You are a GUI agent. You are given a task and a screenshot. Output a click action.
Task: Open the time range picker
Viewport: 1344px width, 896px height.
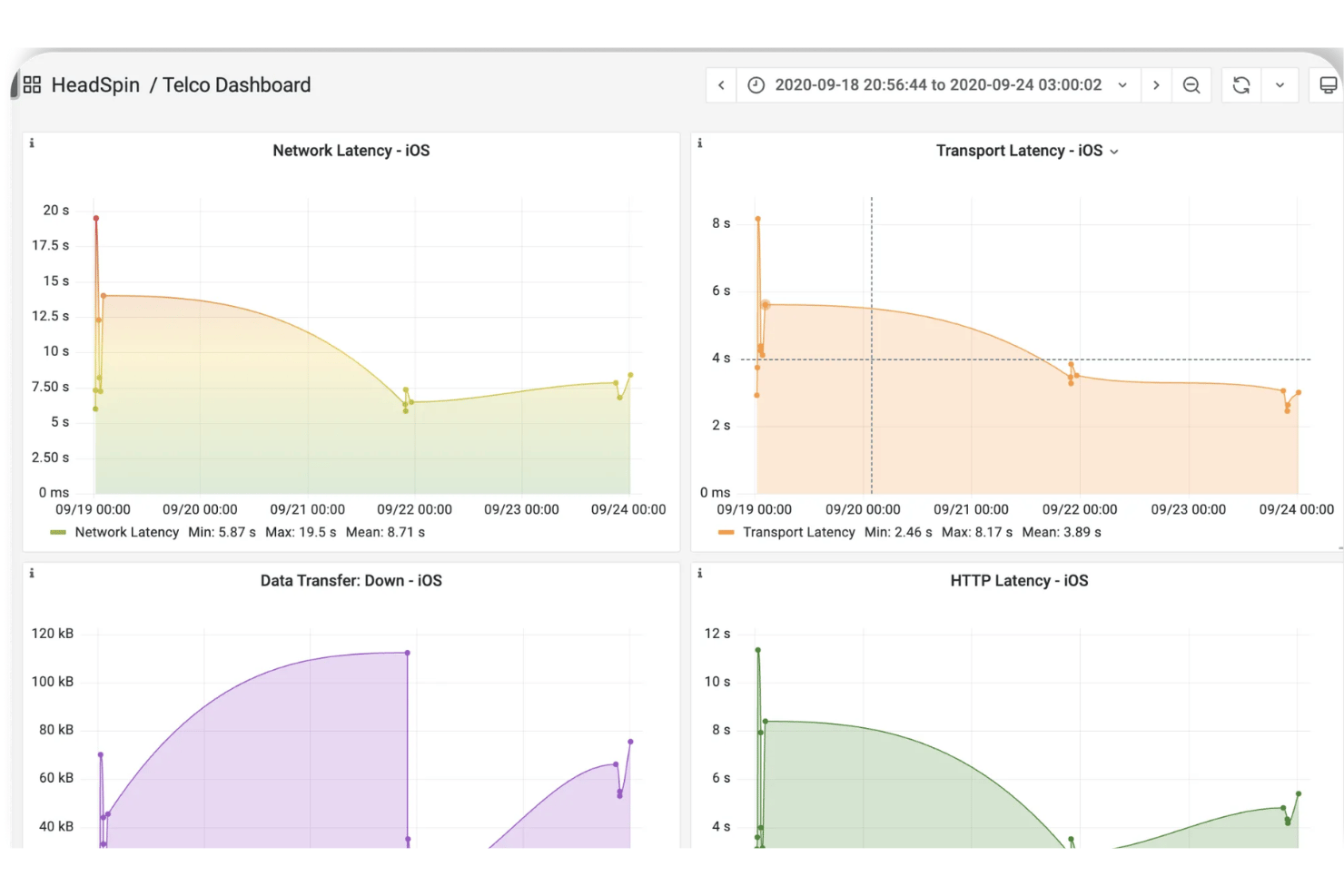(938, 85)
